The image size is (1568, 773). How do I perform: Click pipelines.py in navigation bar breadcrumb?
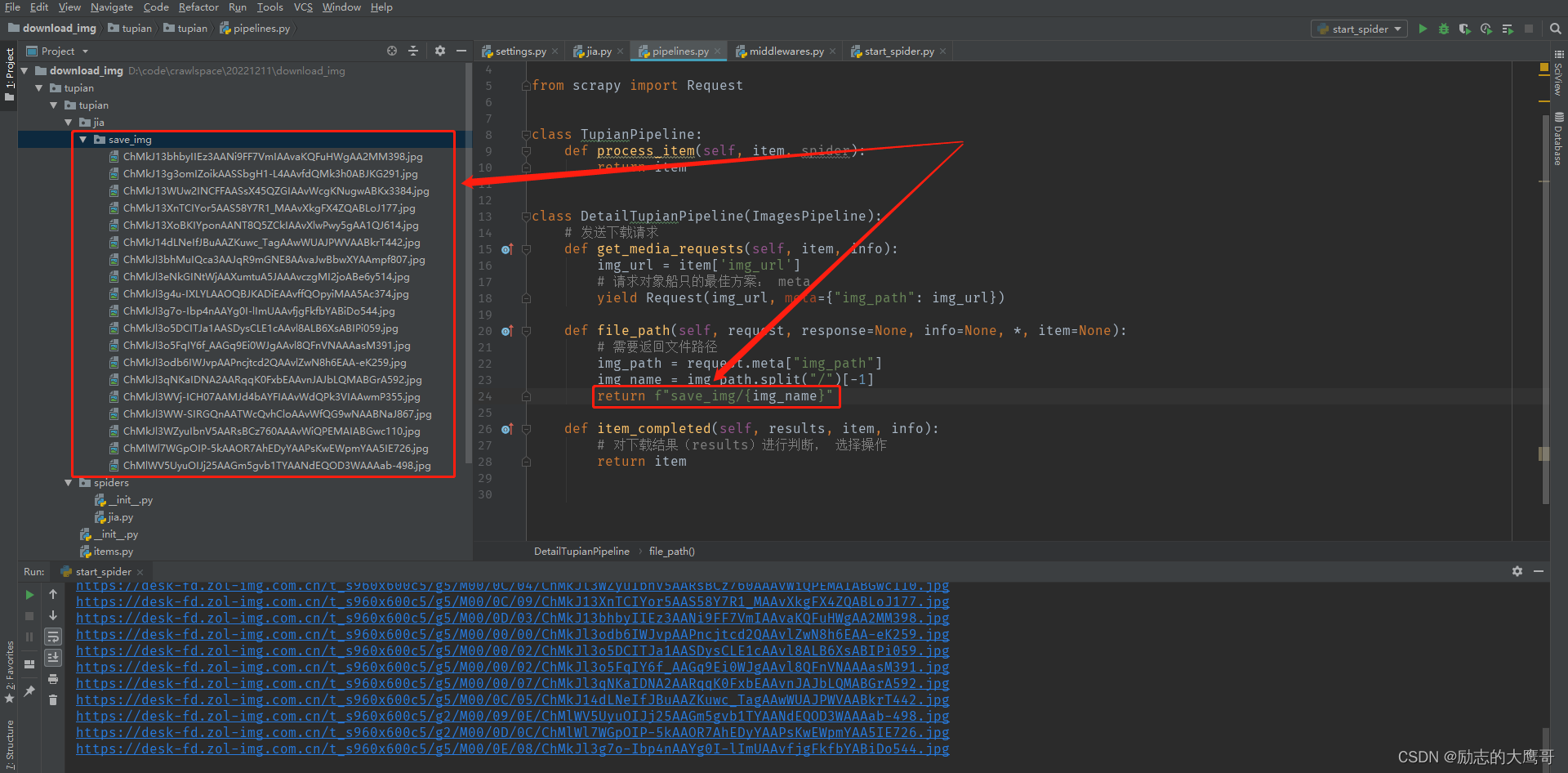pos(255,29)
